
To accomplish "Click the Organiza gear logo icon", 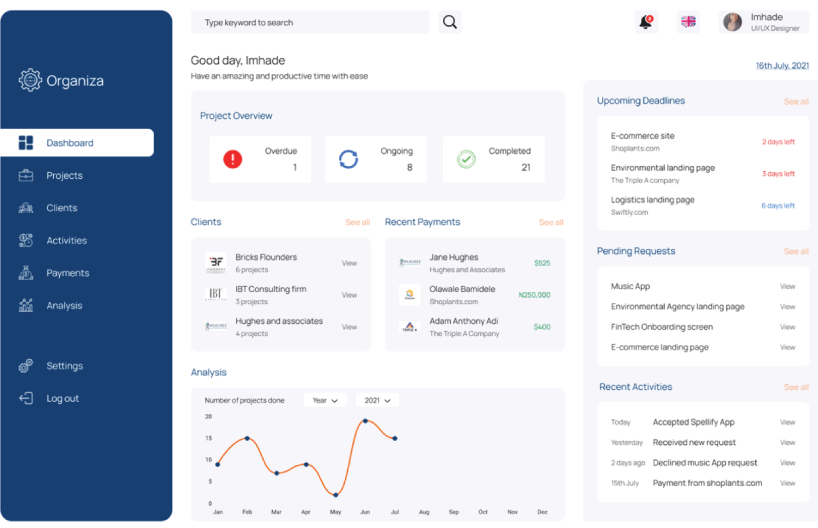I will pyautogui.click(x=30, y=80).
